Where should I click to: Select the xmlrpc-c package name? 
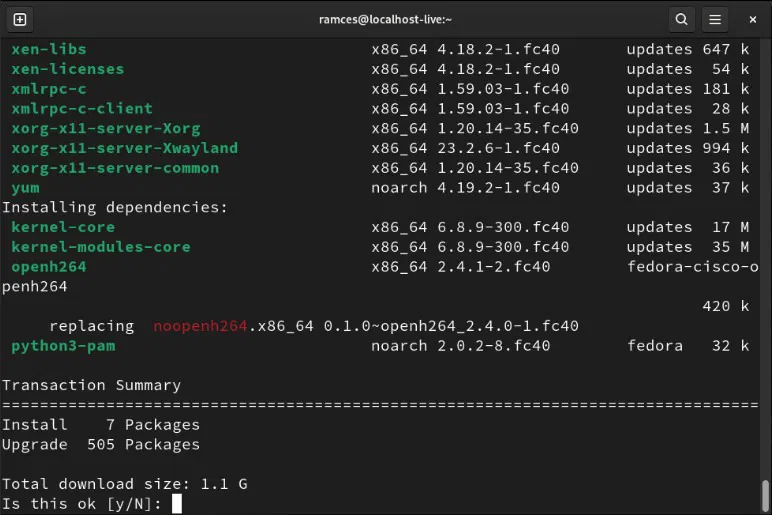[x=49, y=89]
